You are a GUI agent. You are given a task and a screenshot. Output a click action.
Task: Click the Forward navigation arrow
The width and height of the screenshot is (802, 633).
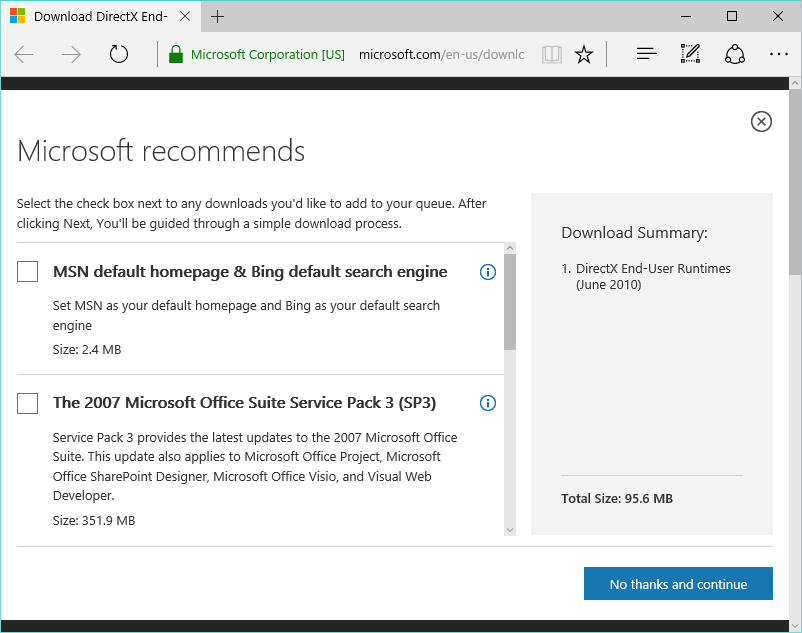[71, 54]
